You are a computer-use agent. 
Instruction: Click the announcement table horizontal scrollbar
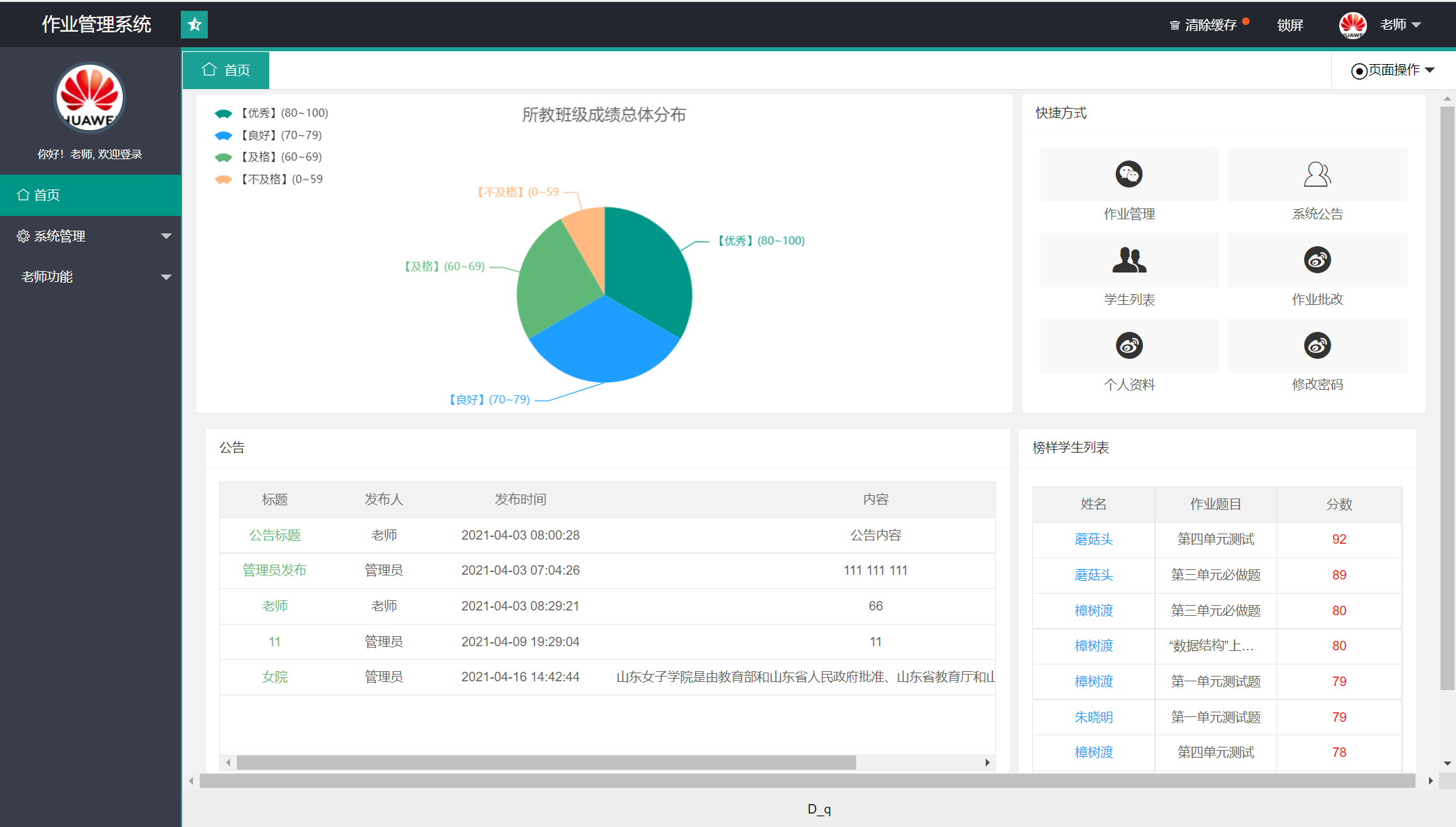click(x=547, y=762)
